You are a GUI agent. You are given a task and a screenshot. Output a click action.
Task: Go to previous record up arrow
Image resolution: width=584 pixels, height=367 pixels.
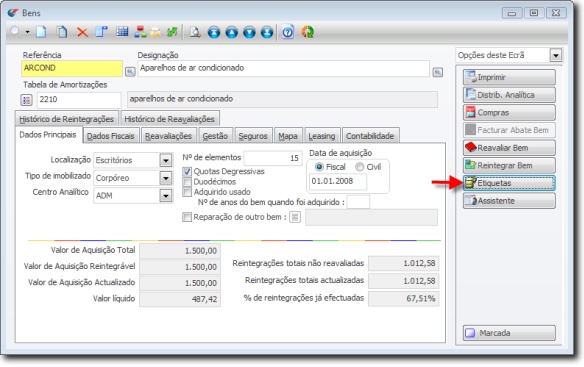(x=232, y=32)
